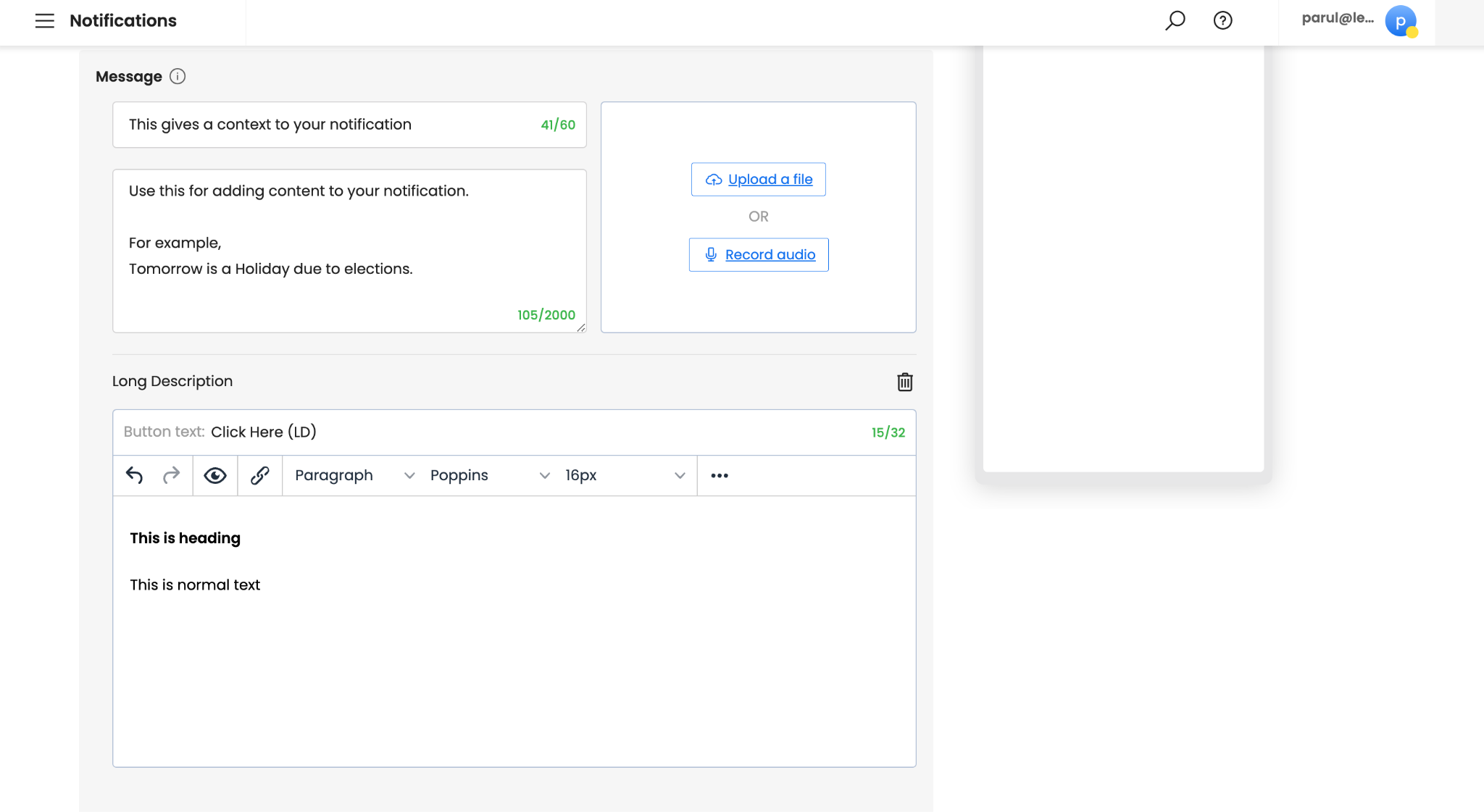The width and height of the screenshot is (1484, 812).
Task: Click the Upload a file button
Action: (x=758, y=180)
